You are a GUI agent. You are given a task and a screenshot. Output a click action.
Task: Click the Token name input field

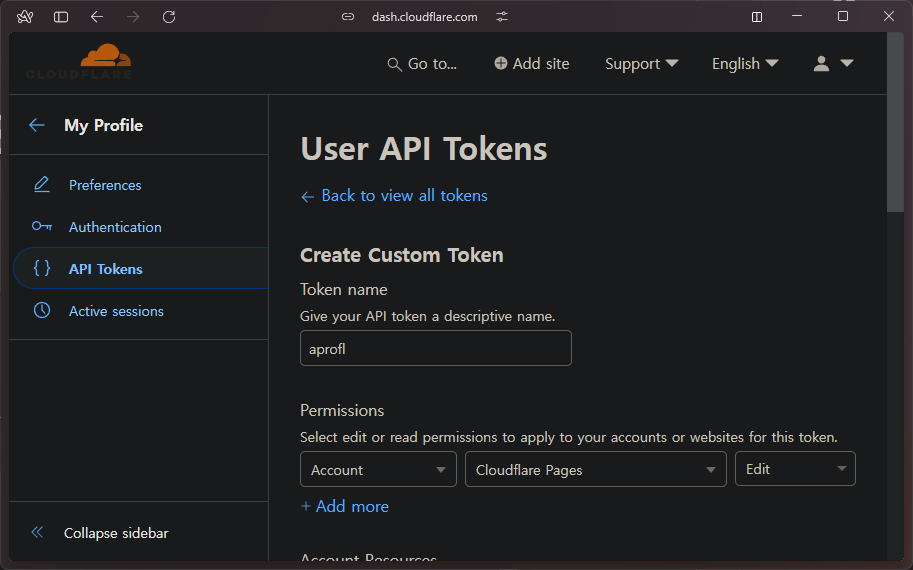436,348
